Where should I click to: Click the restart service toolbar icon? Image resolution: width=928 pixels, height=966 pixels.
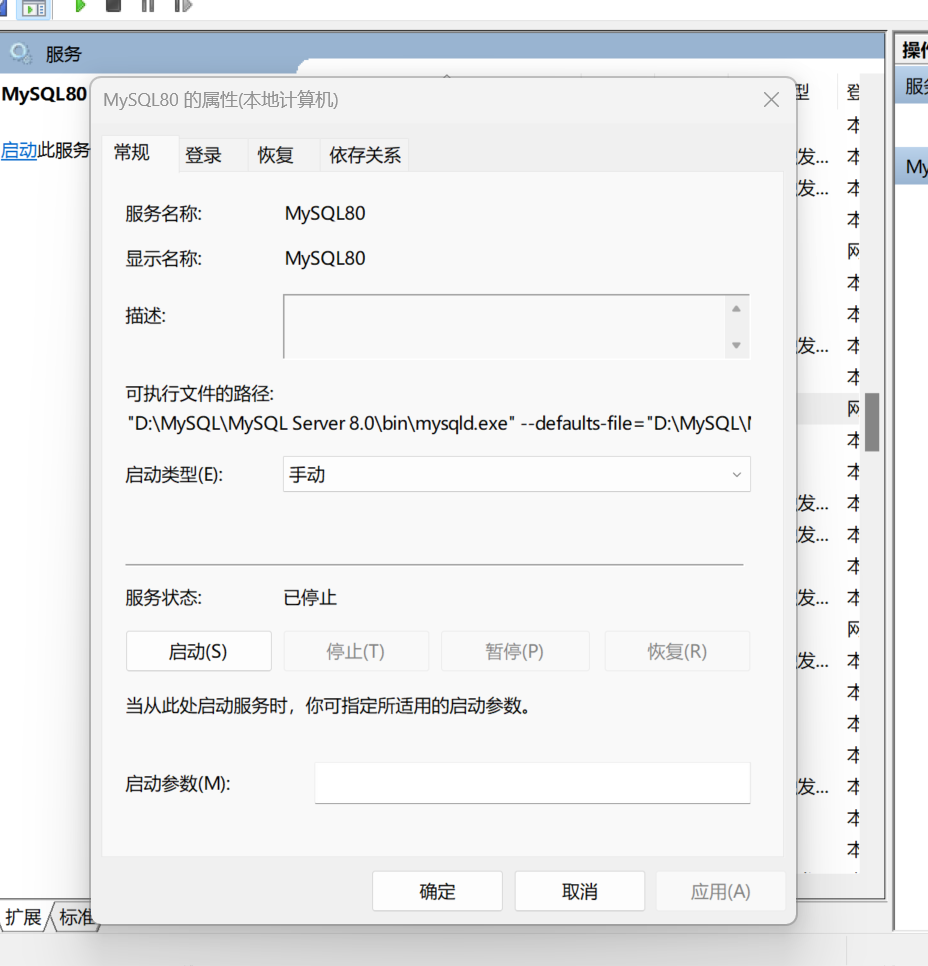click(x=183, y=6)
